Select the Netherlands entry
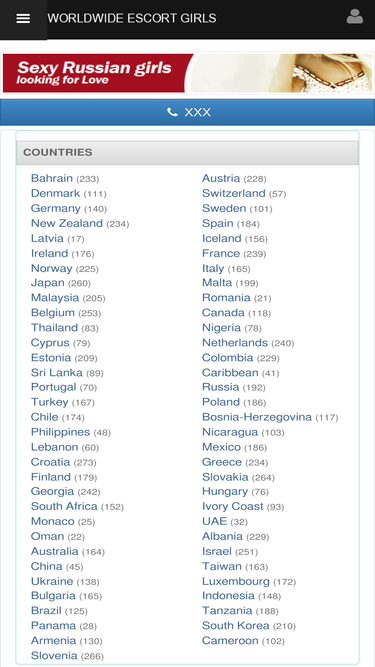The image size is (375, 667). tap(235, 343)
